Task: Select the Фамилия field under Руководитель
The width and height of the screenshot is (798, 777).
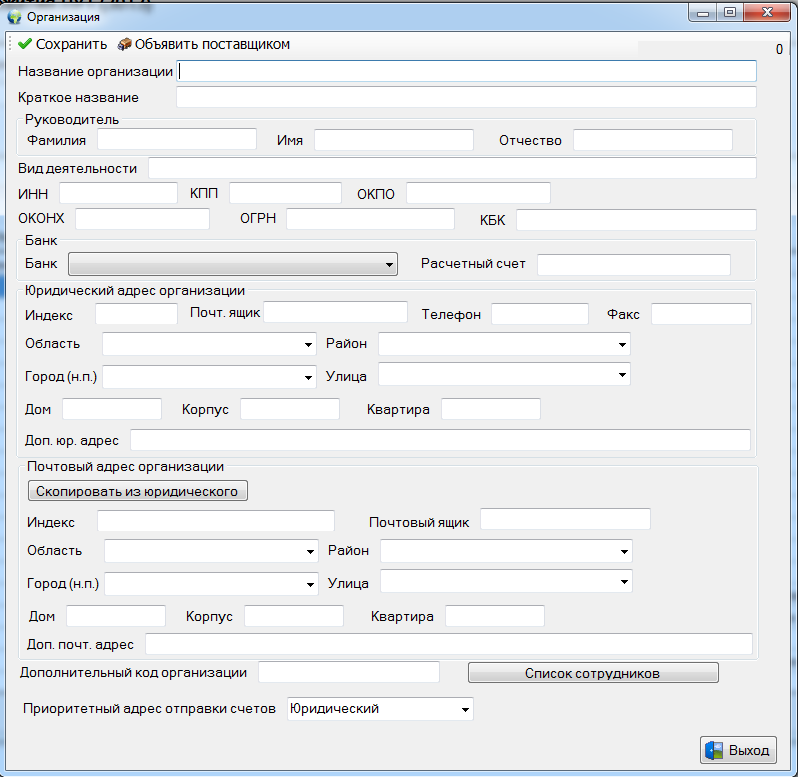Action: click(x=176, y=140)
